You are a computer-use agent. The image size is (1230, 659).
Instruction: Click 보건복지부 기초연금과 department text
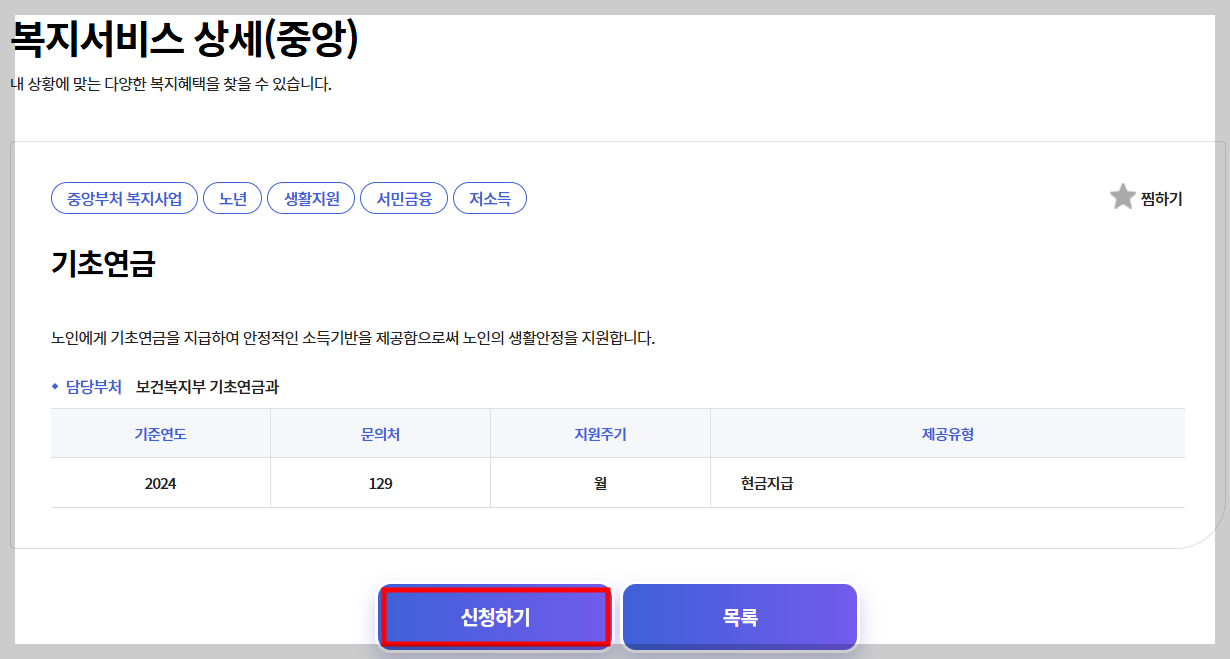[207, 387]
